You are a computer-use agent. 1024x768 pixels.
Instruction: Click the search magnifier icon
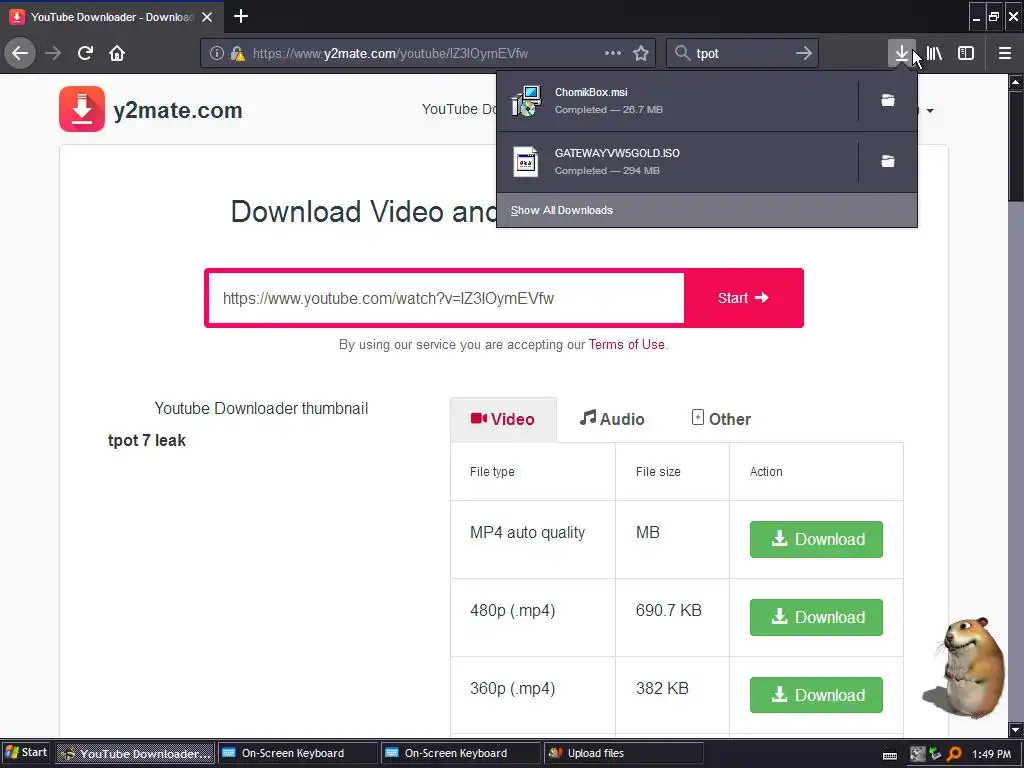(x=682, y=53)
